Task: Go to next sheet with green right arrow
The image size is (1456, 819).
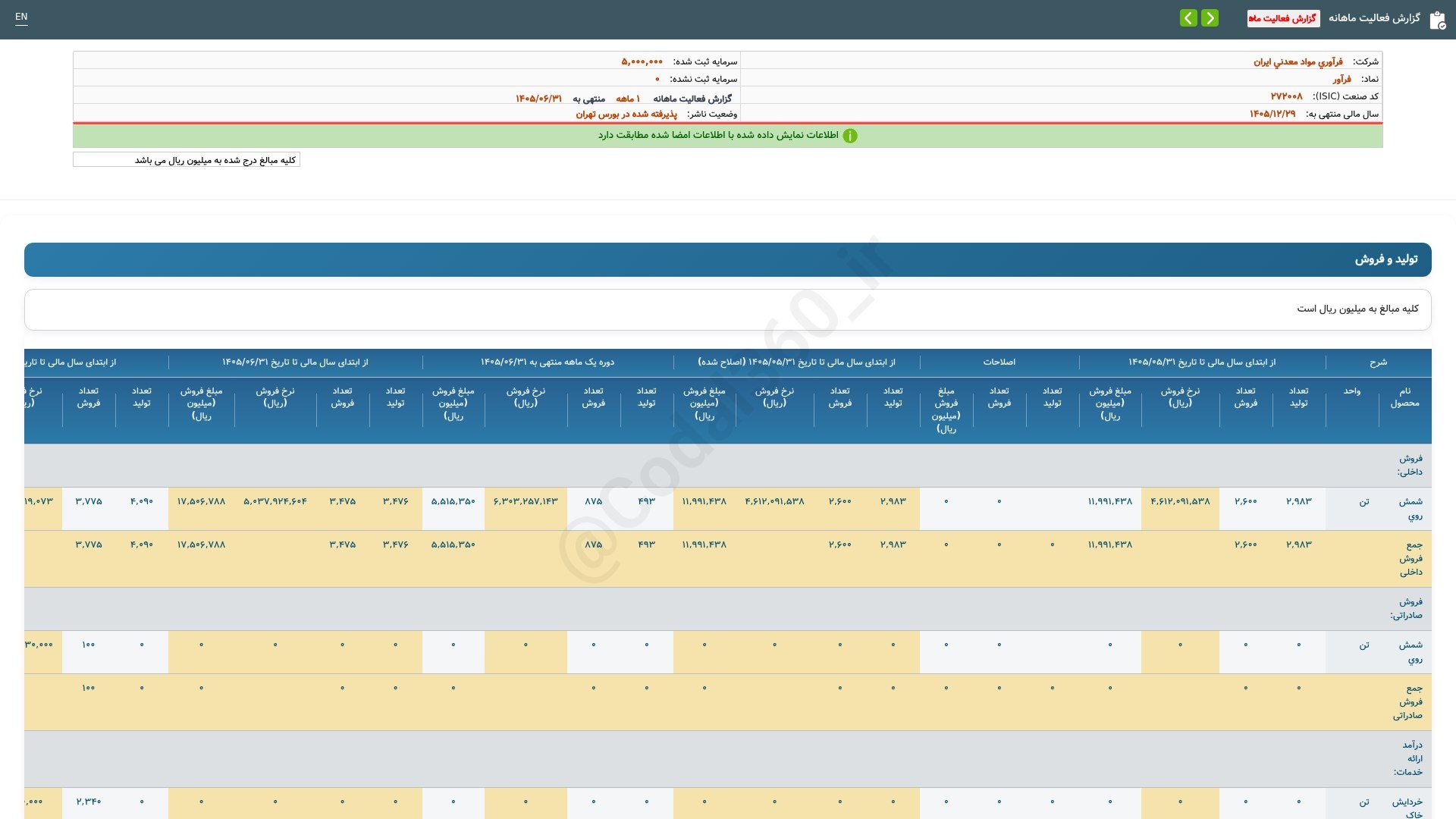Action: (x=1210, y=18)
